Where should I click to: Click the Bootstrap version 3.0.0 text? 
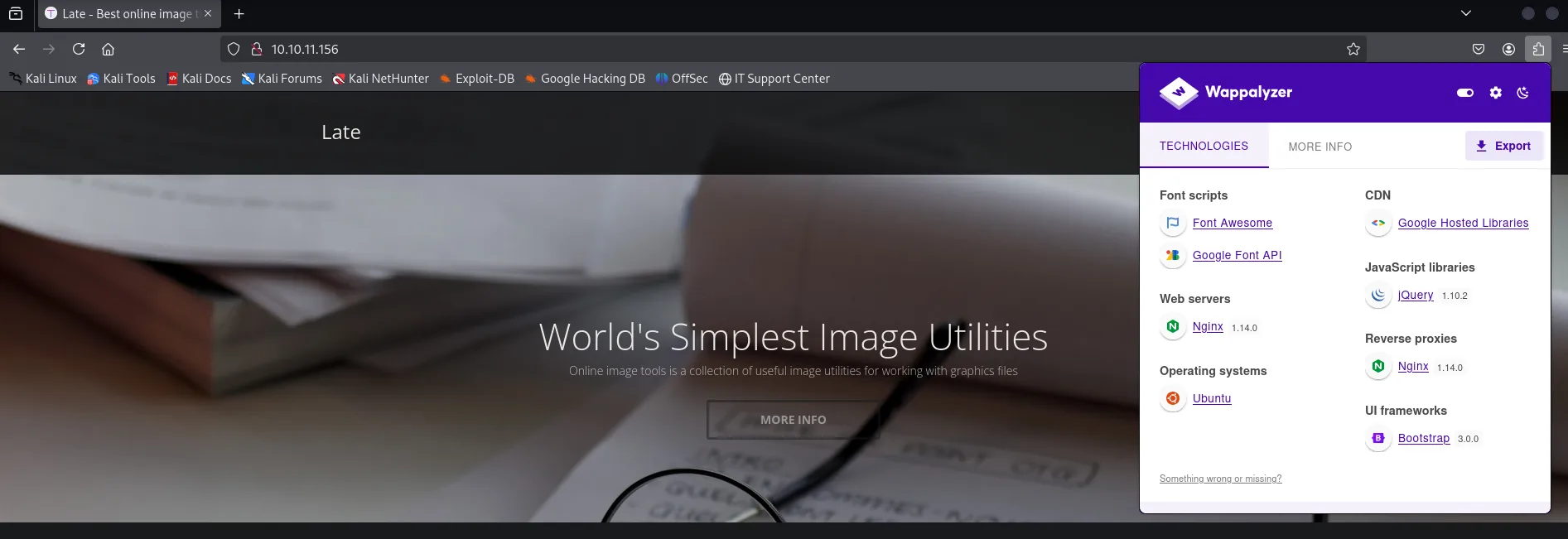(x=1468, y=439)
